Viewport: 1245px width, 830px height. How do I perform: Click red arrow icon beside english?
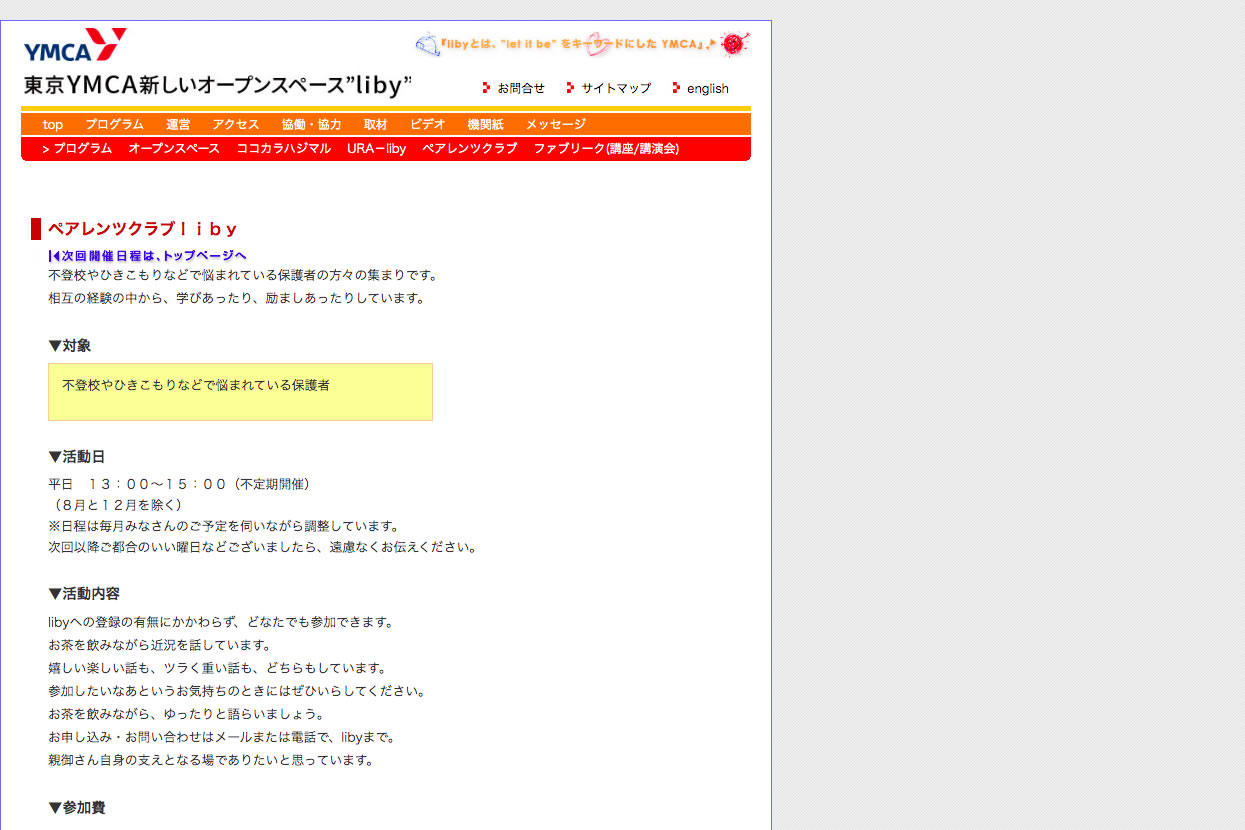pyautogui.click(x=677, y=88)
